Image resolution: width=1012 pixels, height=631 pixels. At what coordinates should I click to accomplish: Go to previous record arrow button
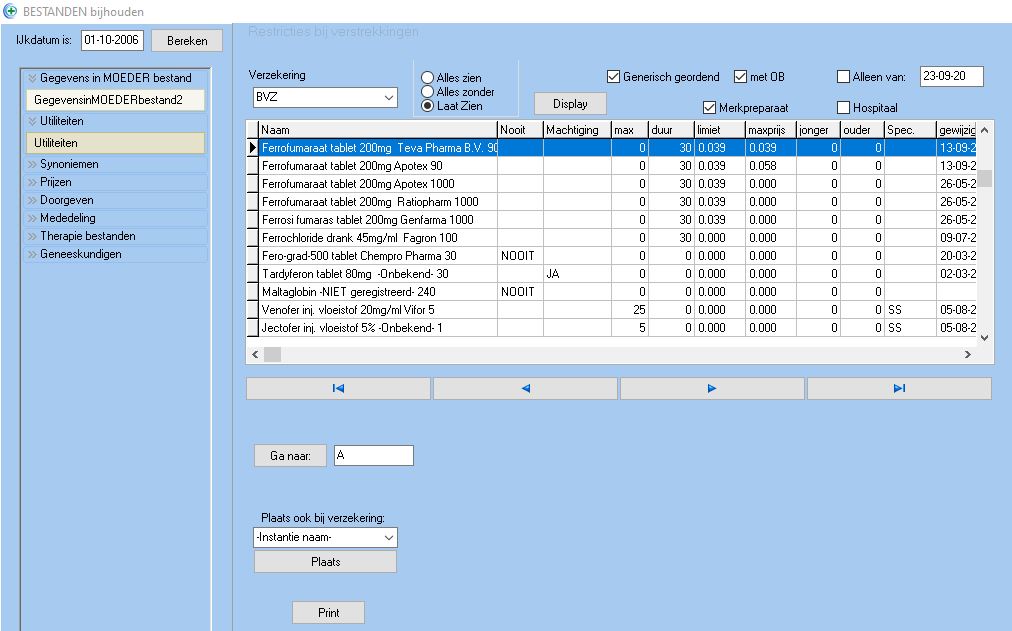525,388
